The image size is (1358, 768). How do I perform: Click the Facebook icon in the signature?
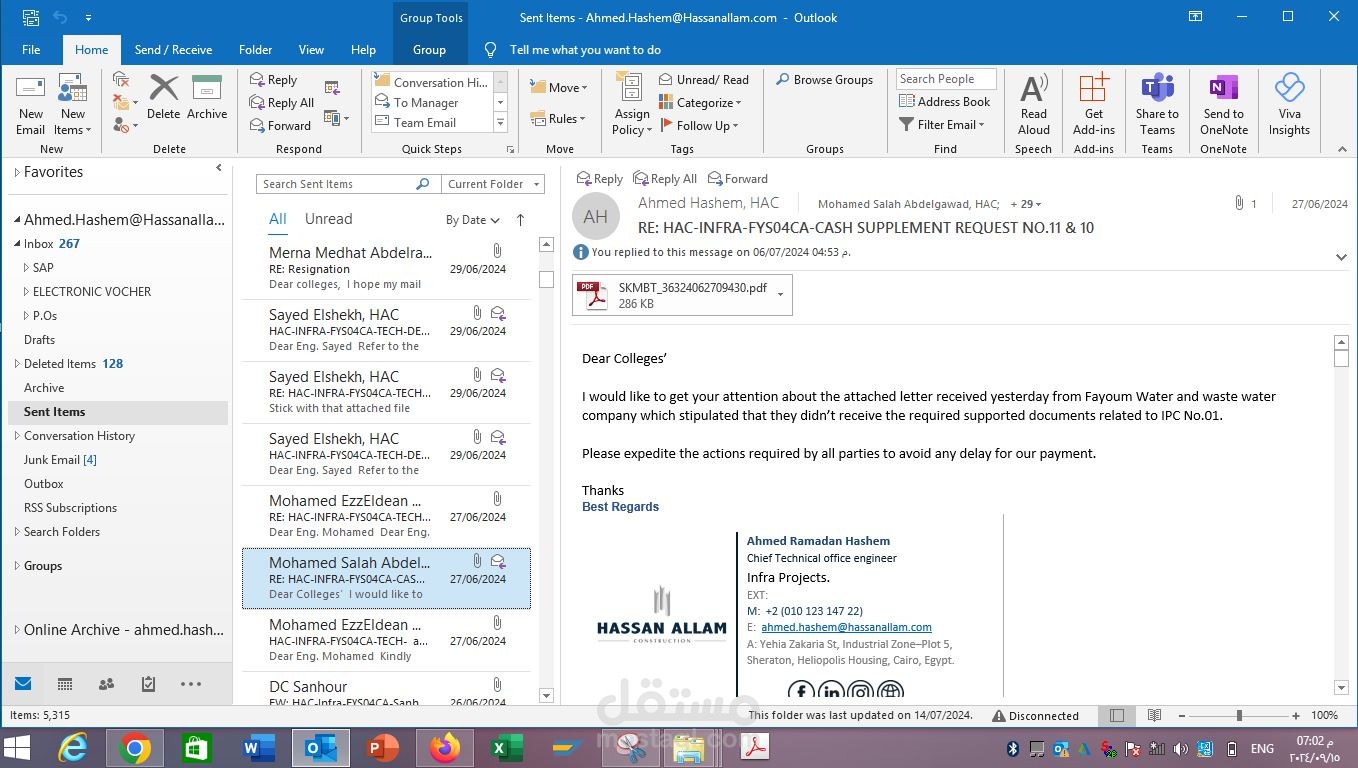tap(801, 692)
